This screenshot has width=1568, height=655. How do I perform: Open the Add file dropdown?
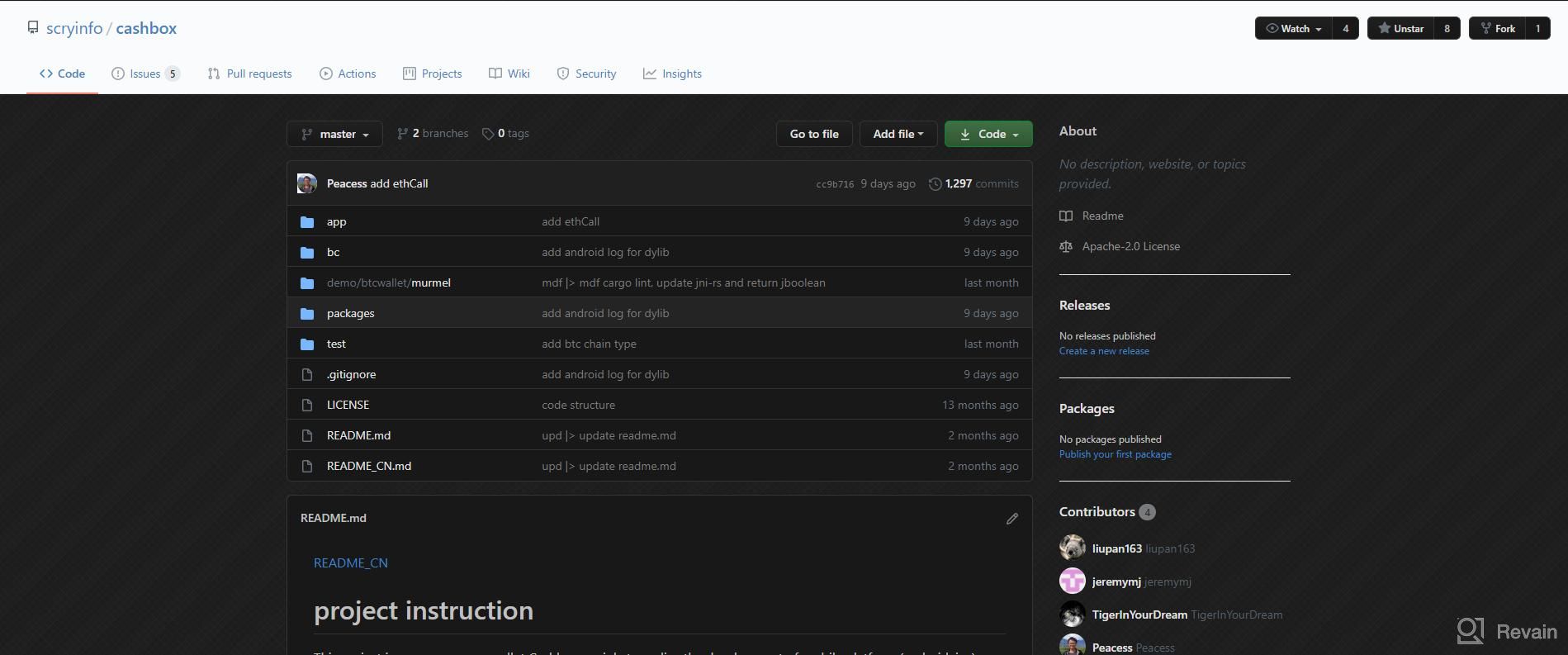pyautogui.click(x=898, y=134)
